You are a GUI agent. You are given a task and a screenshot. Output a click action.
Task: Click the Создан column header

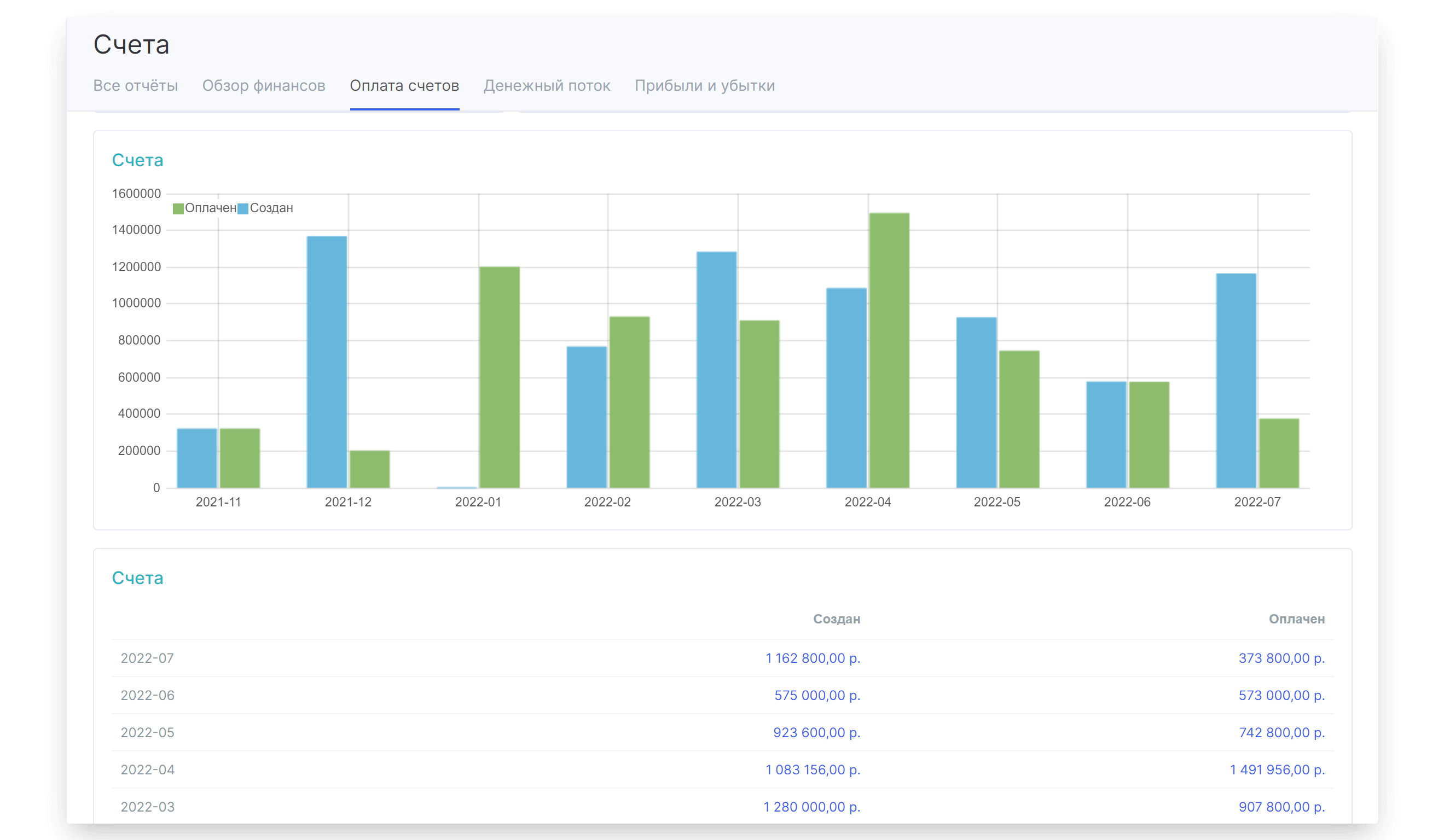[836, 619]
